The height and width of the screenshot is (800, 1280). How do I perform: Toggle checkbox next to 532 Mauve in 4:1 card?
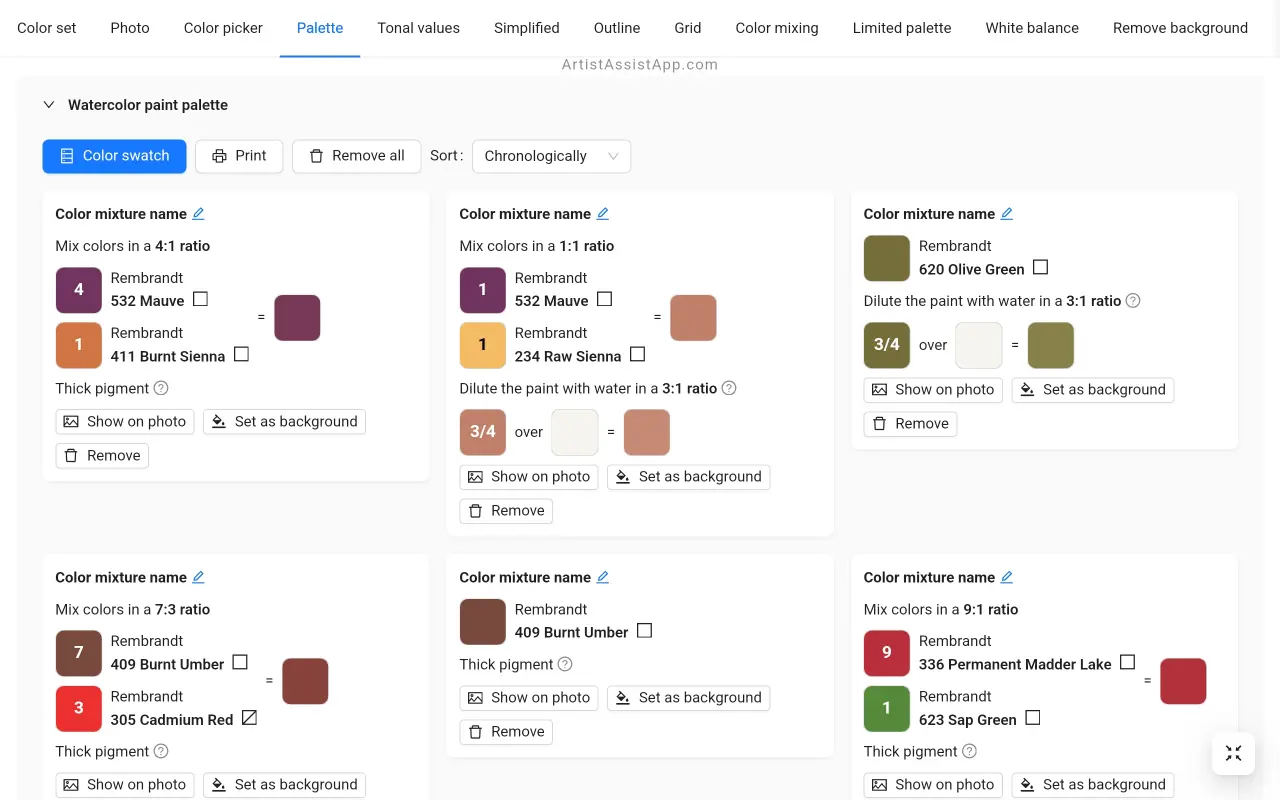coord(200,299)
